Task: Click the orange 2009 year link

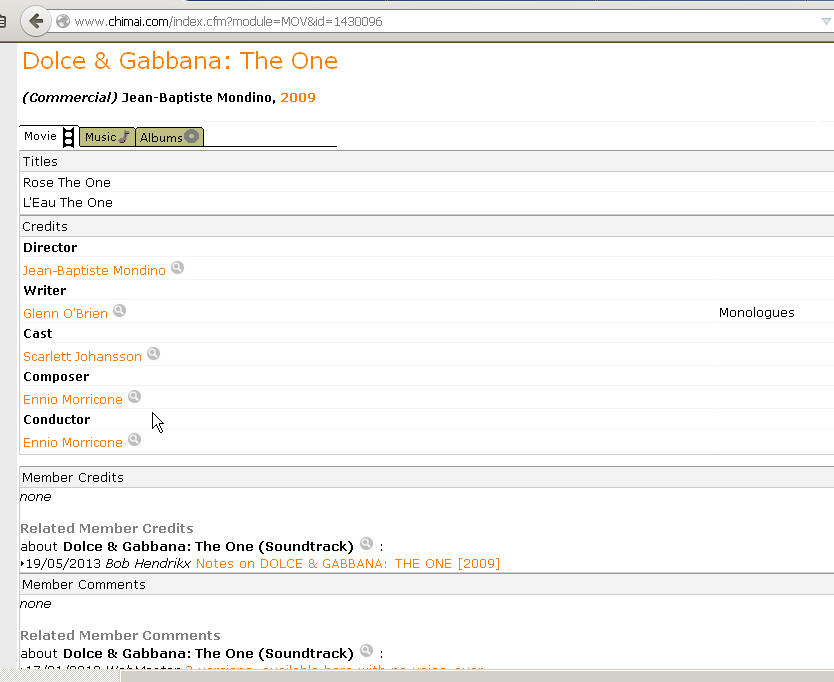Action: click(298, 97)
